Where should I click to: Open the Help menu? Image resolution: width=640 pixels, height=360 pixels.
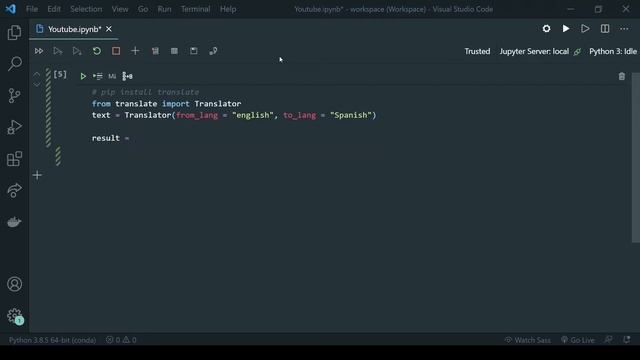(228, 9)
